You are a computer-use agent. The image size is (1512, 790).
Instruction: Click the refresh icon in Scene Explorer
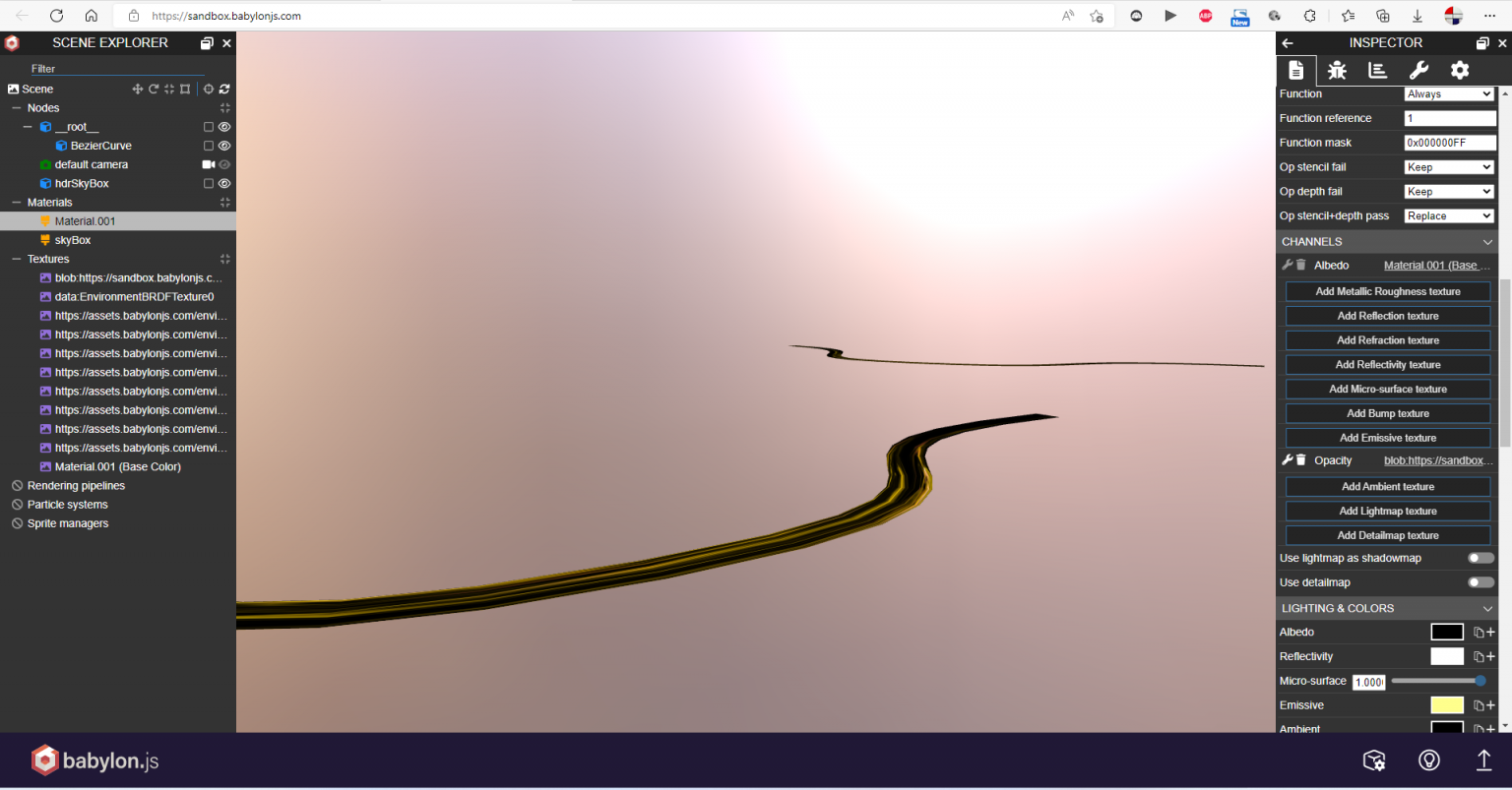pos(224,89)
